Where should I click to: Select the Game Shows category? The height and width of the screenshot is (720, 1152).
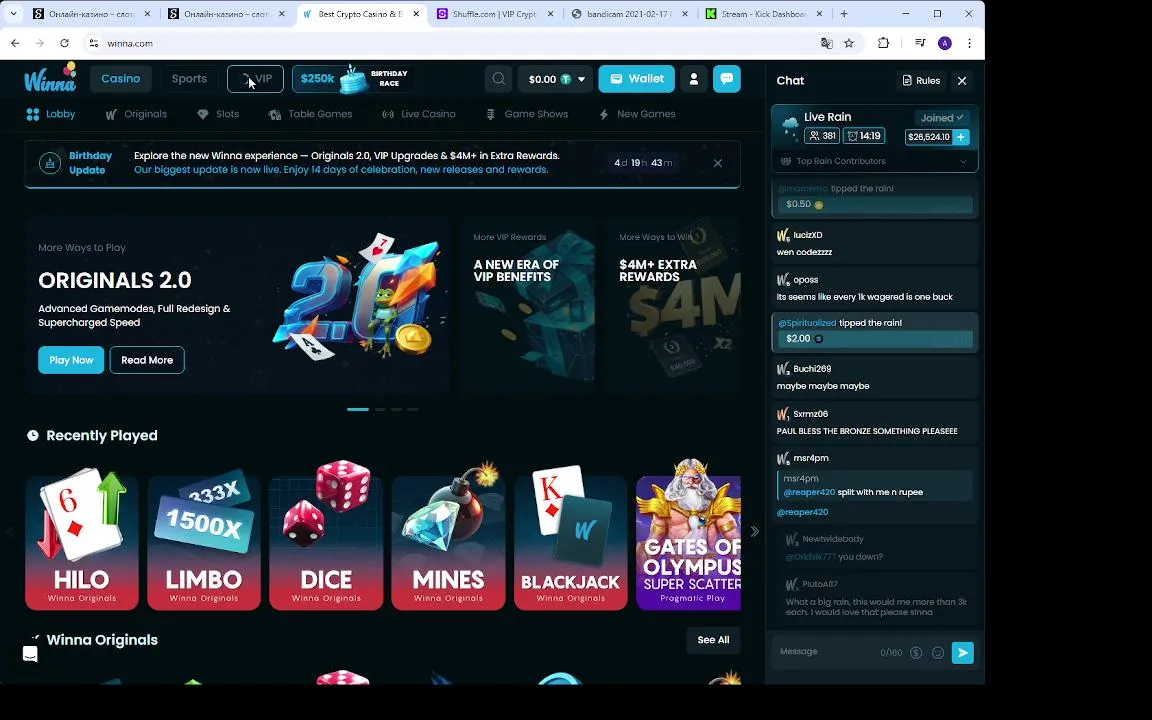point(527,114)
